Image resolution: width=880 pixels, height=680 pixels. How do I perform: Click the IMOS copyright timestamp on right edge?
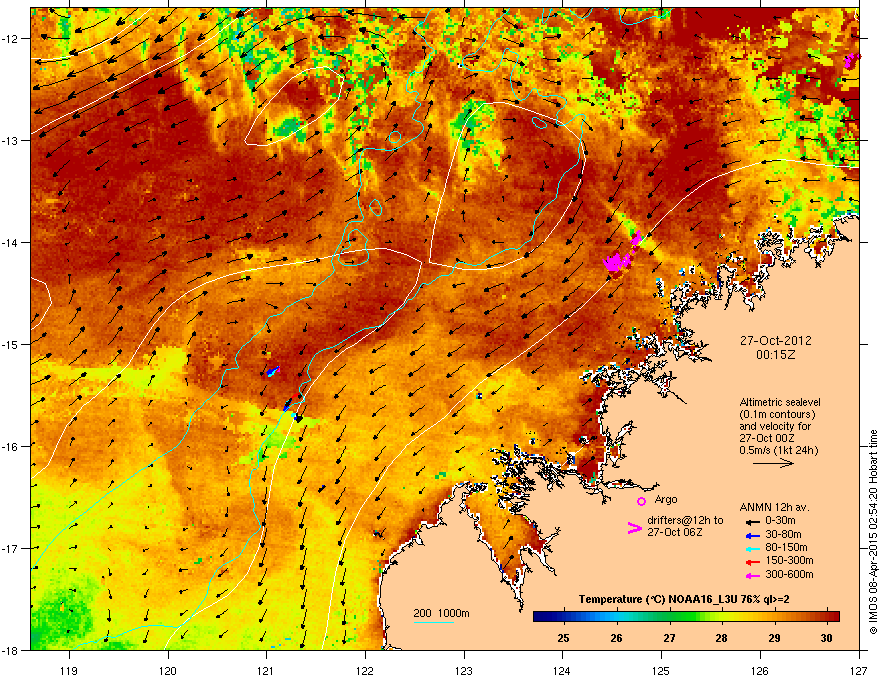(873, 532)
